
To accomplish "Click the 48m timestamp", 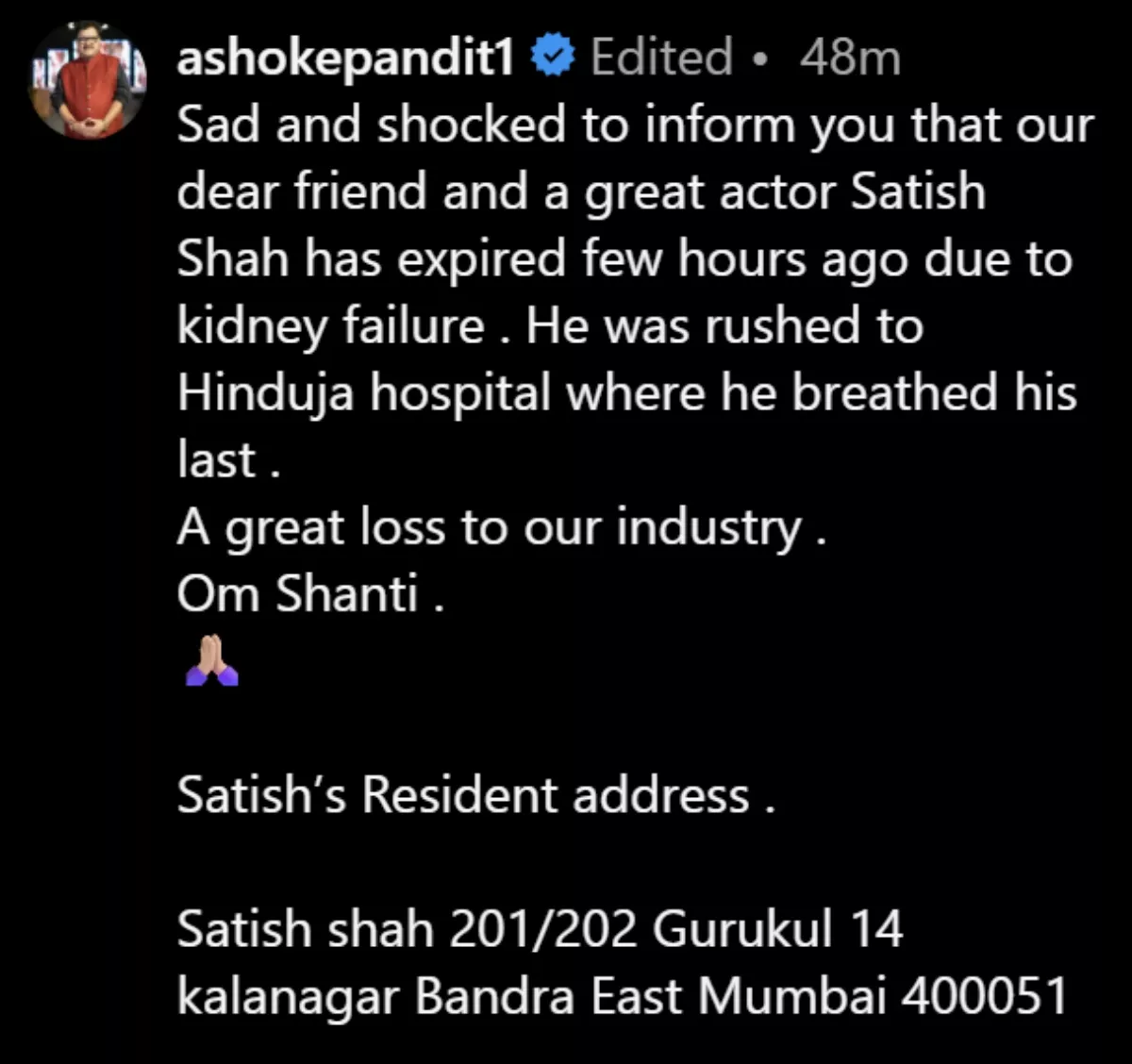I will (x=850, y=58).
